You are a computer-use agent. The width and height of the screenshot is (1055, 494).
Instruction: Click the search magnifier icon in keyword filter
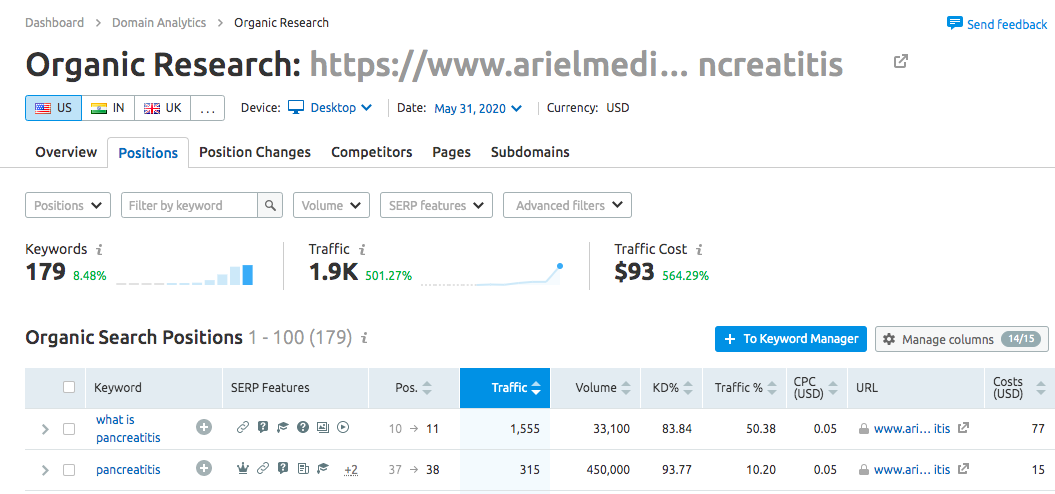pyautogui.click(x=270, y=206)
